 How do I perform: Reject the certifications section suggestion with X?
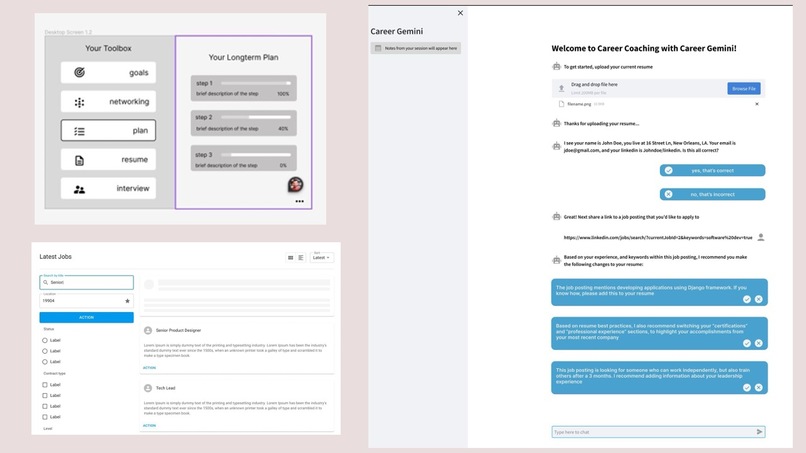pos(759,343)
